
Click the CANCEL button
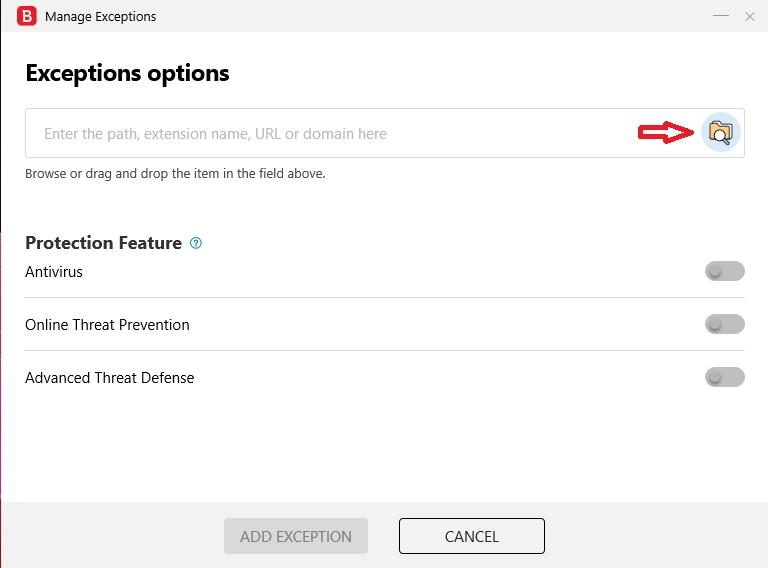click(471, 536)
